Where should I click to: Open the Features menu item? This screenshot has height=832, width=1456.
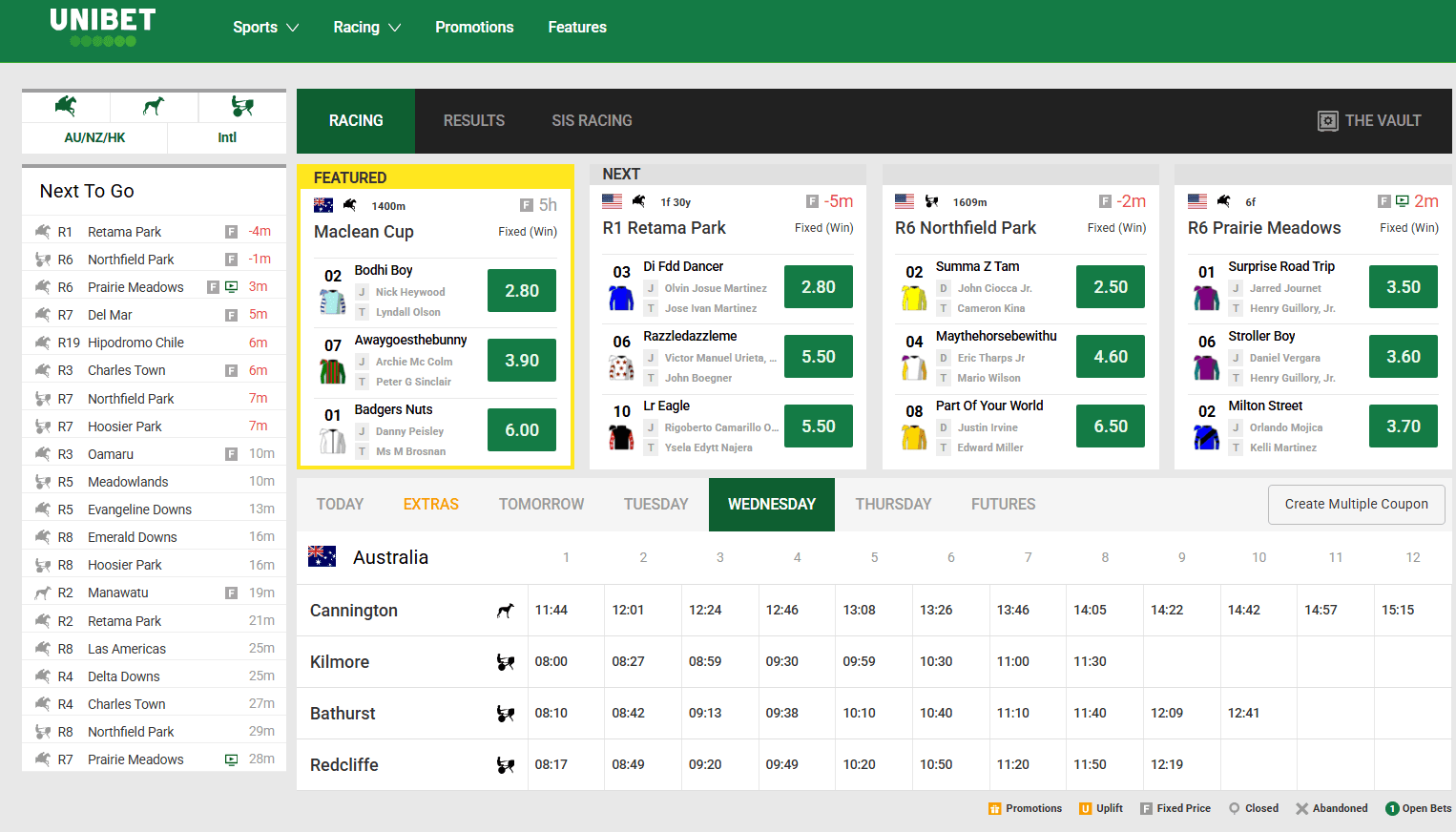577,28
